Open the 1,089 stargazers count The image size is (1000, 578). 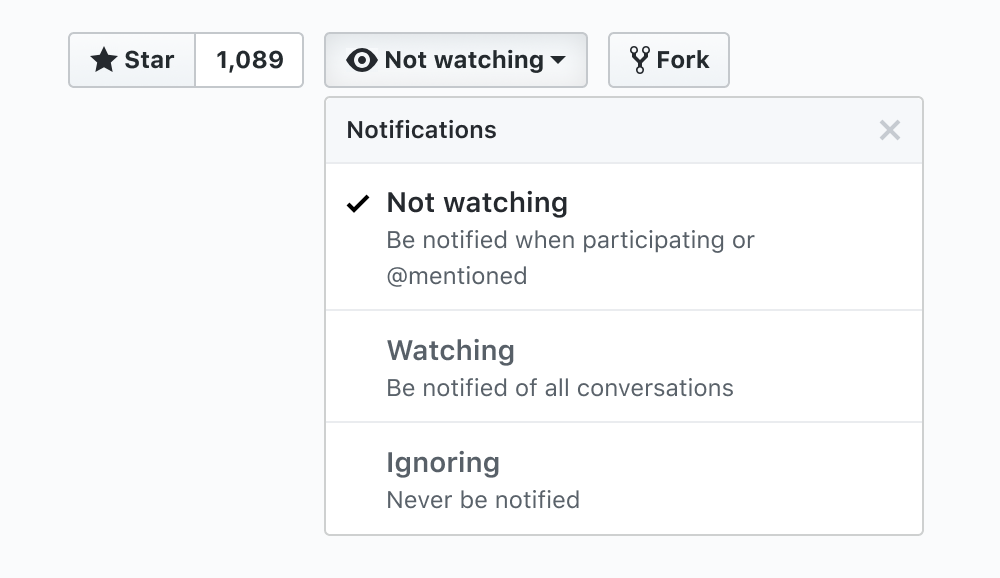point(249,60)
